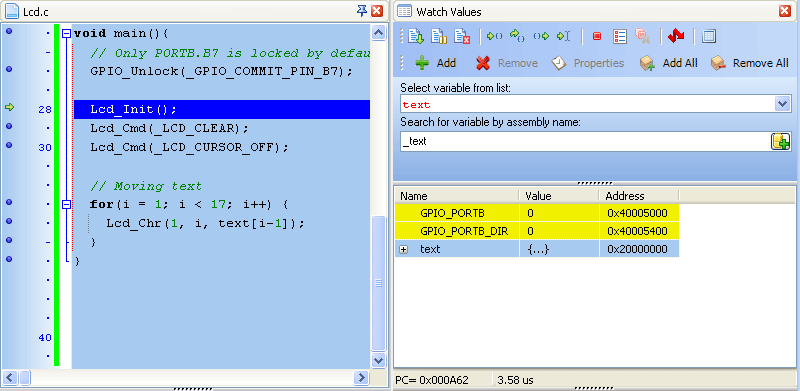Click the Properties clock icon
800x391 pixels.
point(559,63)
